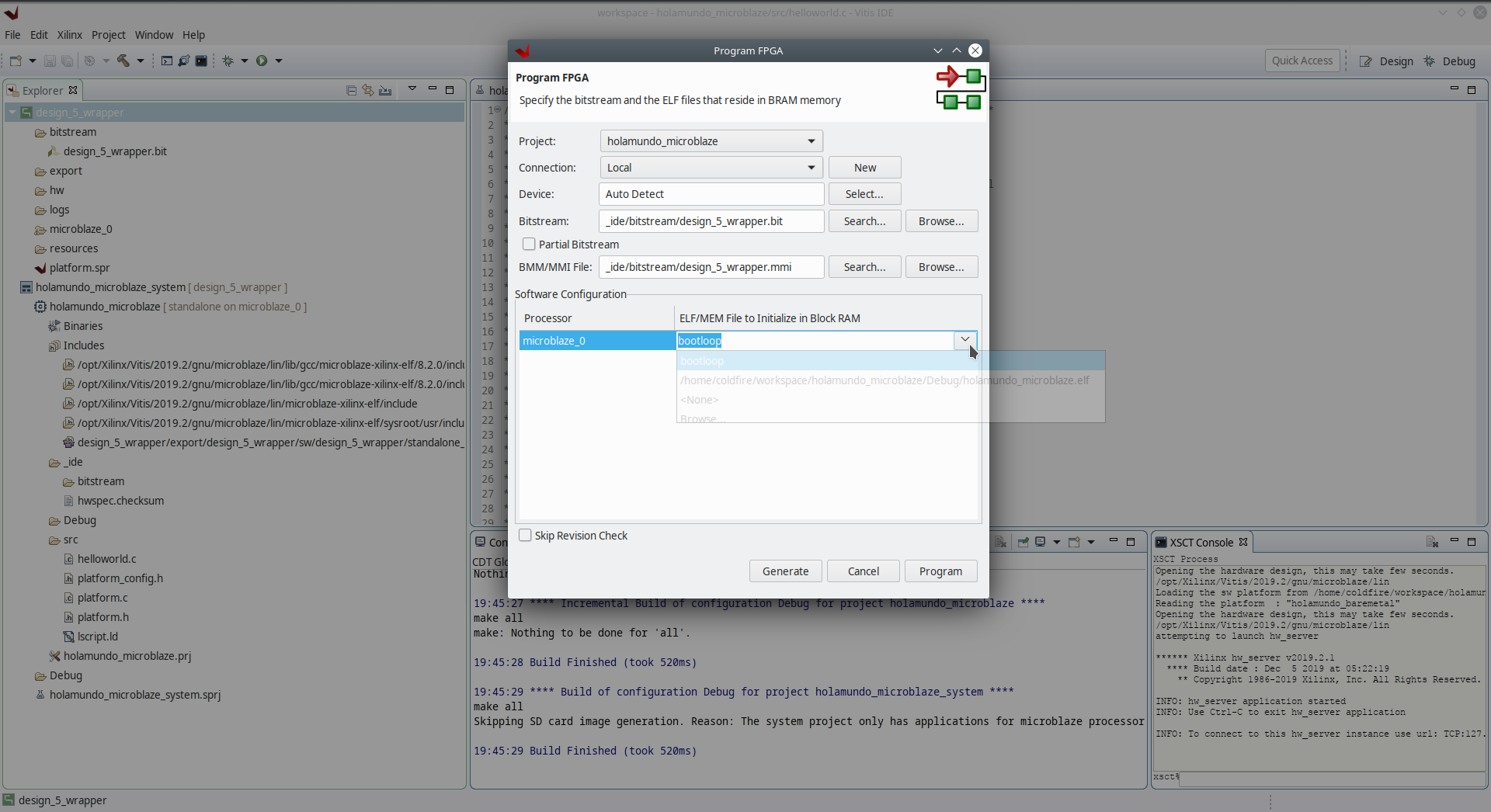Click Search... for the Bitstream file

click(x=865, y=221)
